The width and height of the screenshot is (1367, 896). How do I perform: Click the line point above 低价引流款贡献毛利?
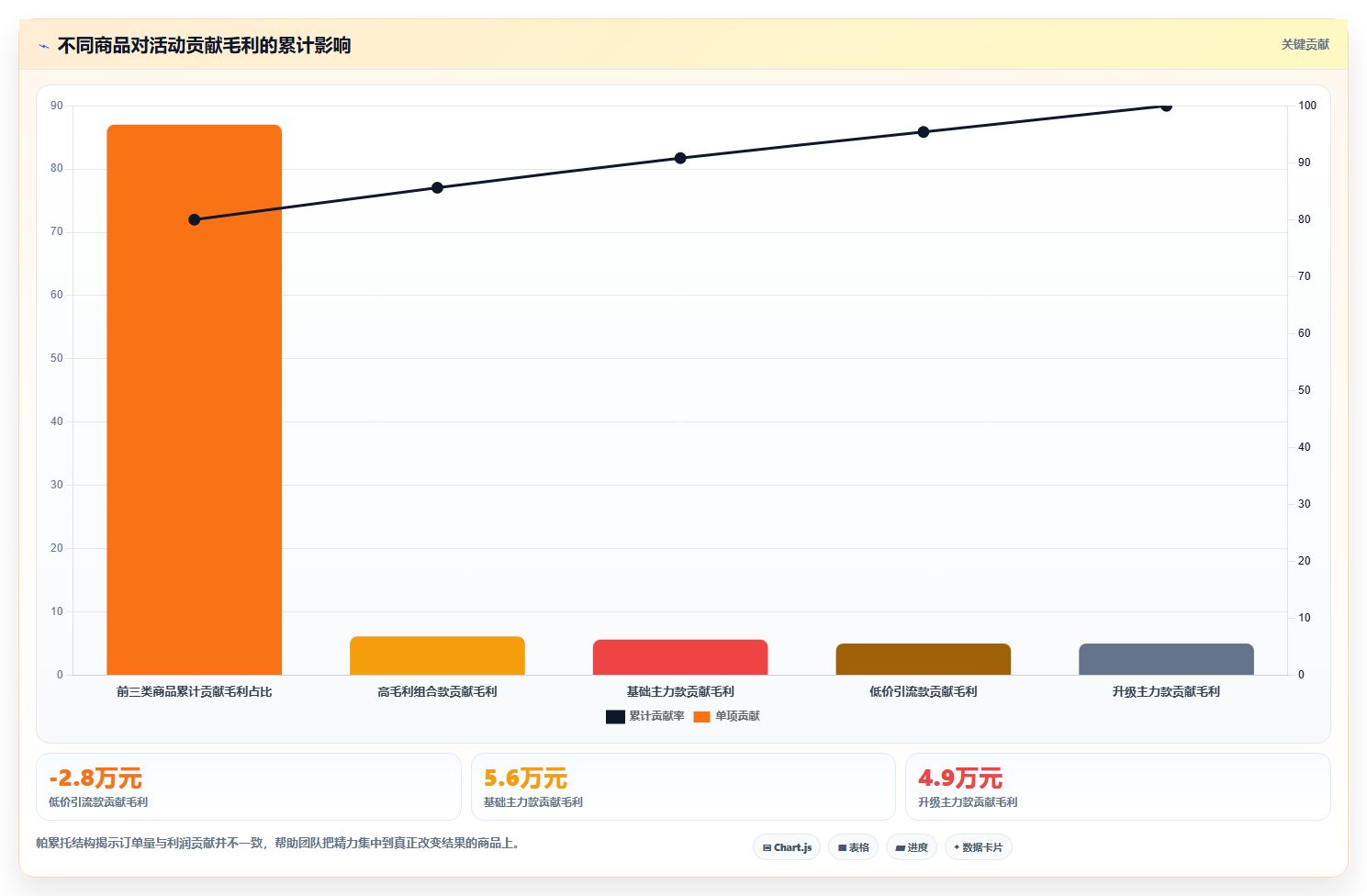tap(924, 132)
